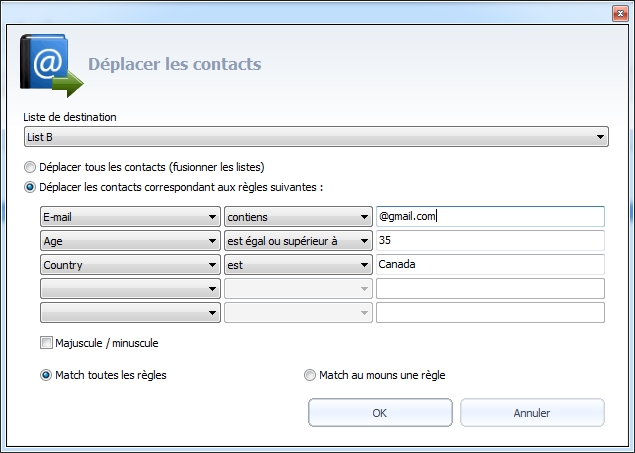This screenshot has height=453, width=635.
Task: Click the Canada value field
Action: pyautogui.click(x=490, y=265)
